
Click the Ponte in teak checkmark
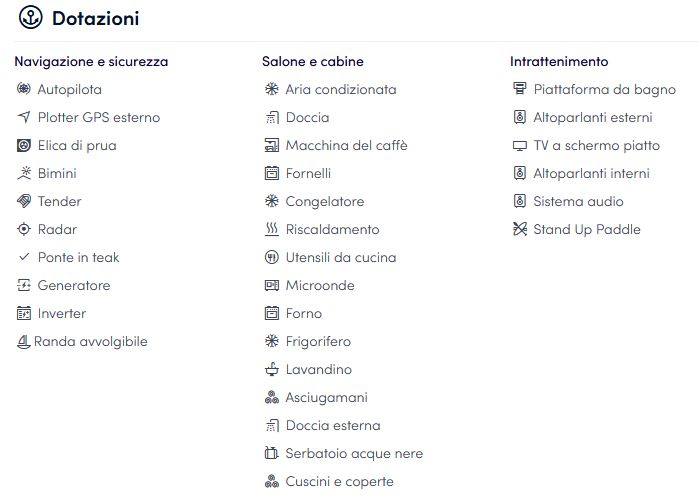click(x=24, y=257)
